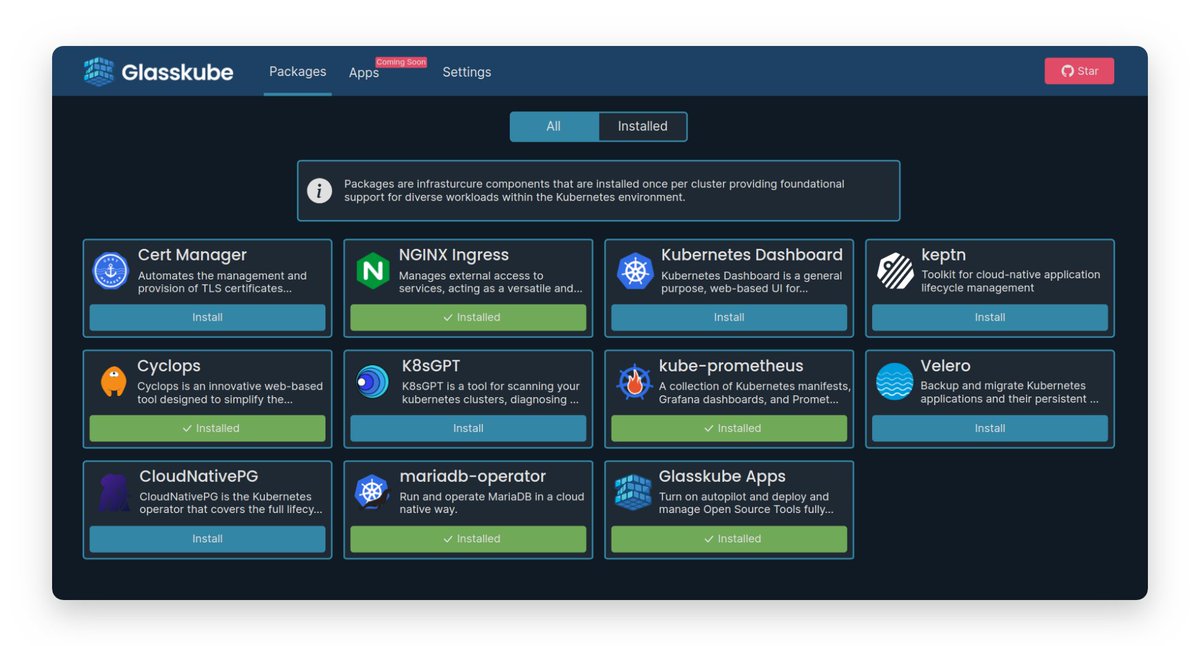This screenshot has height=646, width=1200.
Task: Click the NGINX Ingress green N icon
Action: pyautogui.click(x=373, y=271)
